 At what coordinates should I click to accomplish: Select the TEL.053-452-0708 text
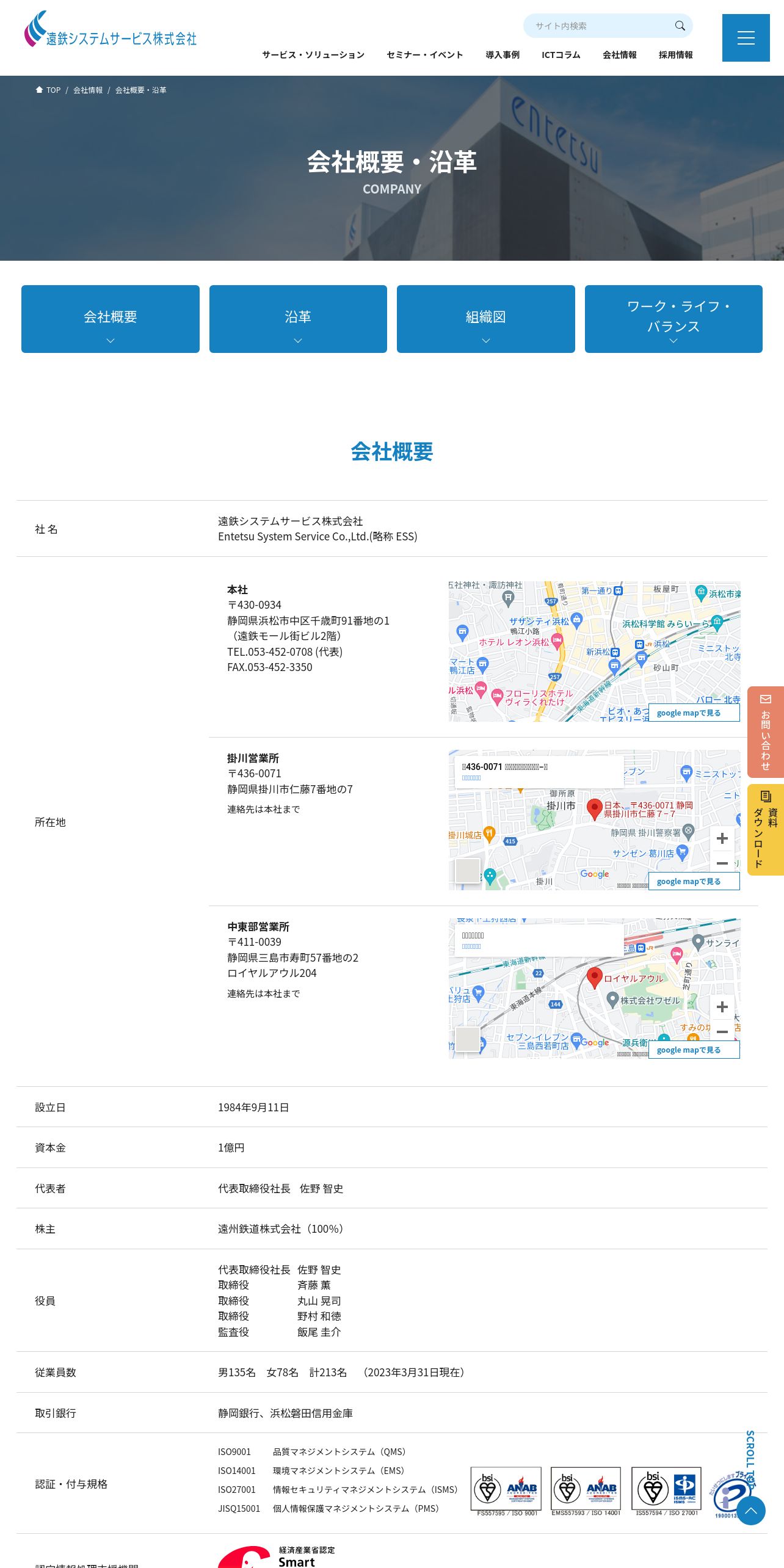point(285,652)
